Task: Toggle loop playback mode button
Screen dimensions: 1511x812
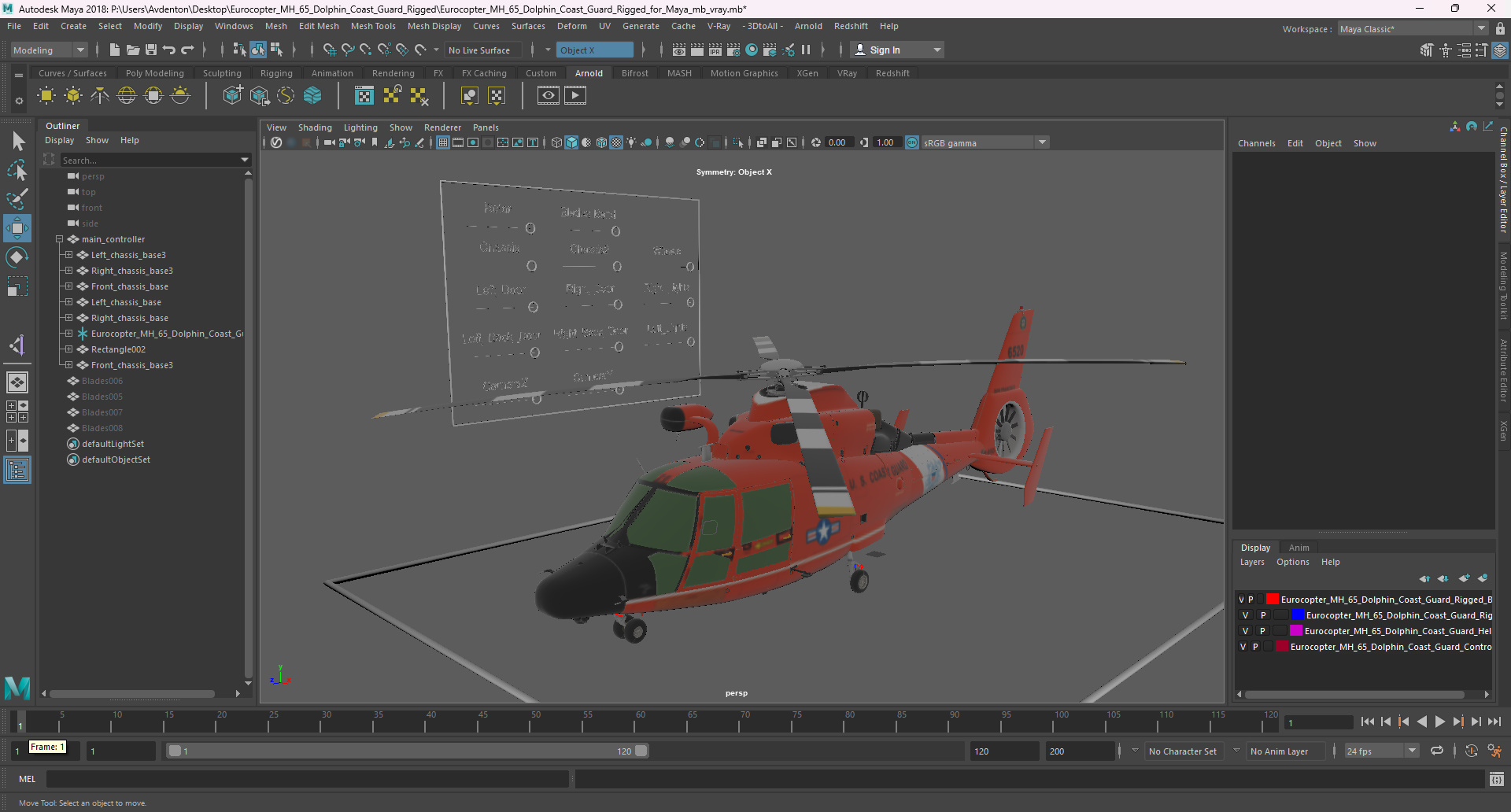Action: (1437, 751)
